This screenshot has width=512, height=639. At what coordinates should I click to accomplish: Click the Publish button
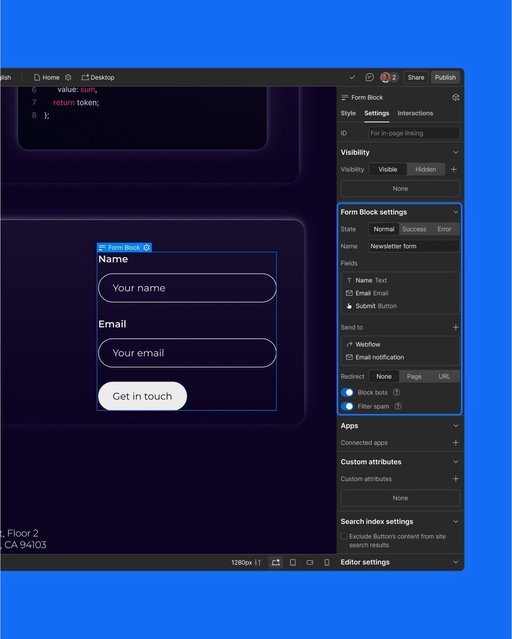(445, 77)
